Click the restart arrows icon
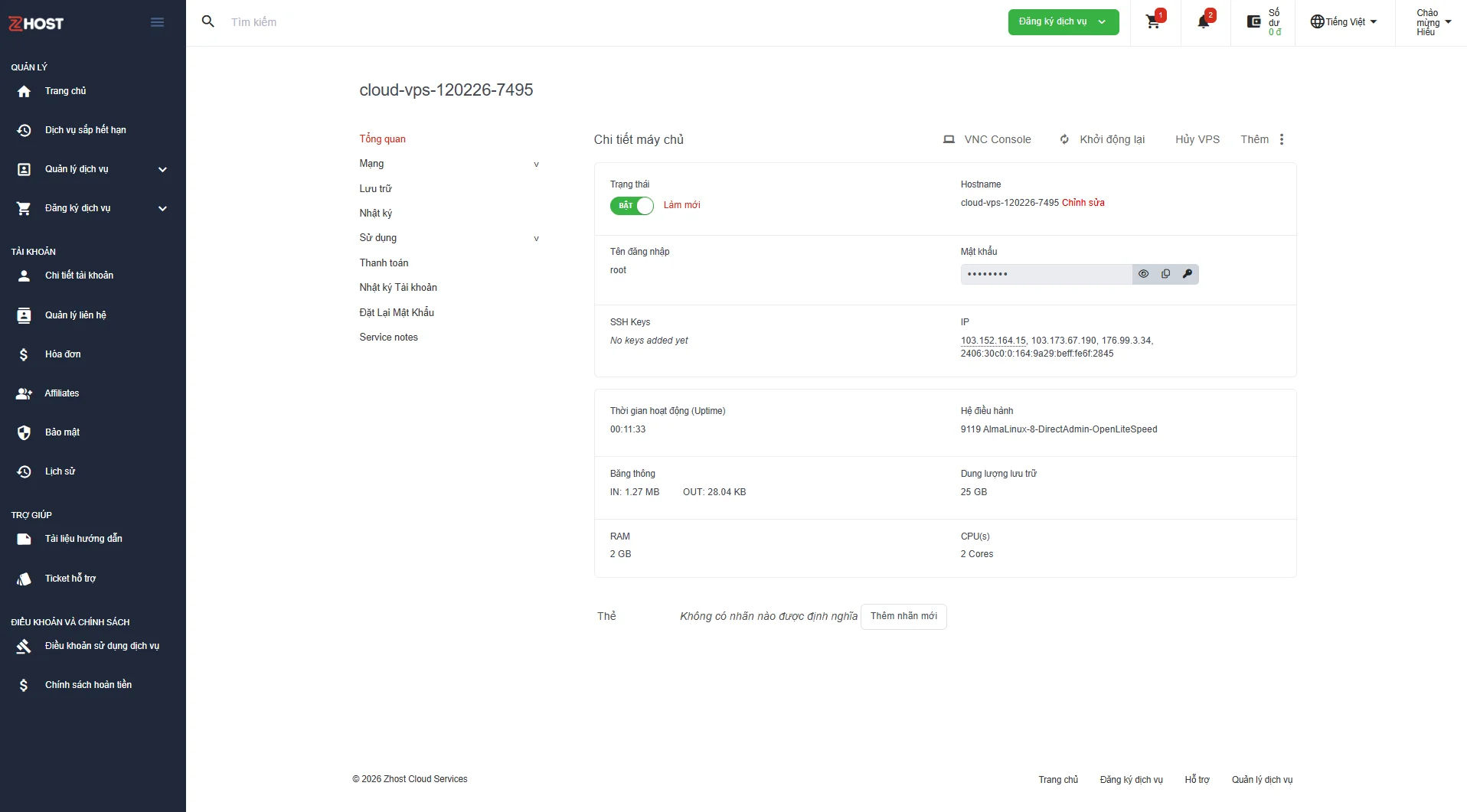The image size is (1467, 812). click(1064, 139)
